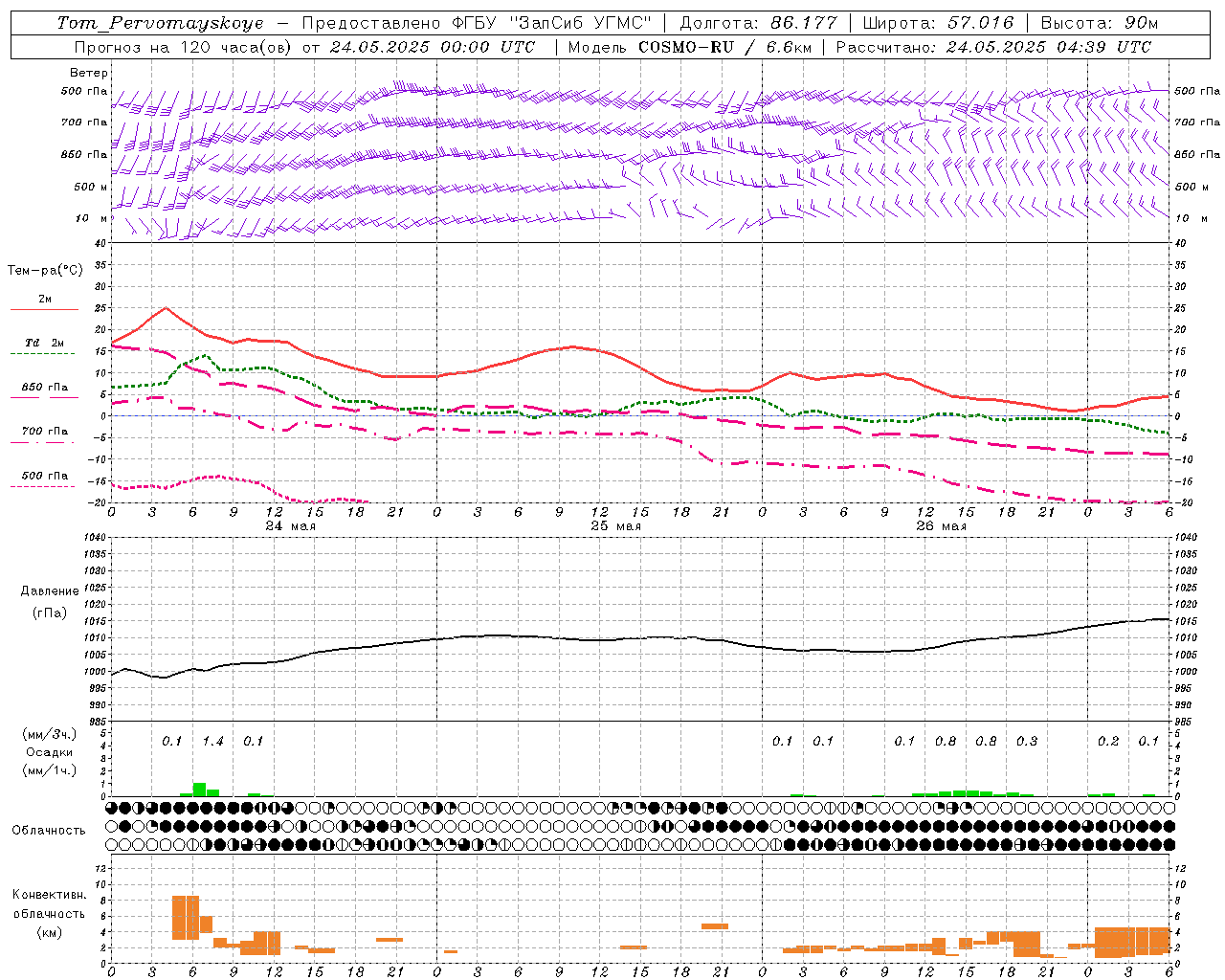
Task: Click the "26 мая" date label
Action: pyautogui.click(x=942, y=526)
